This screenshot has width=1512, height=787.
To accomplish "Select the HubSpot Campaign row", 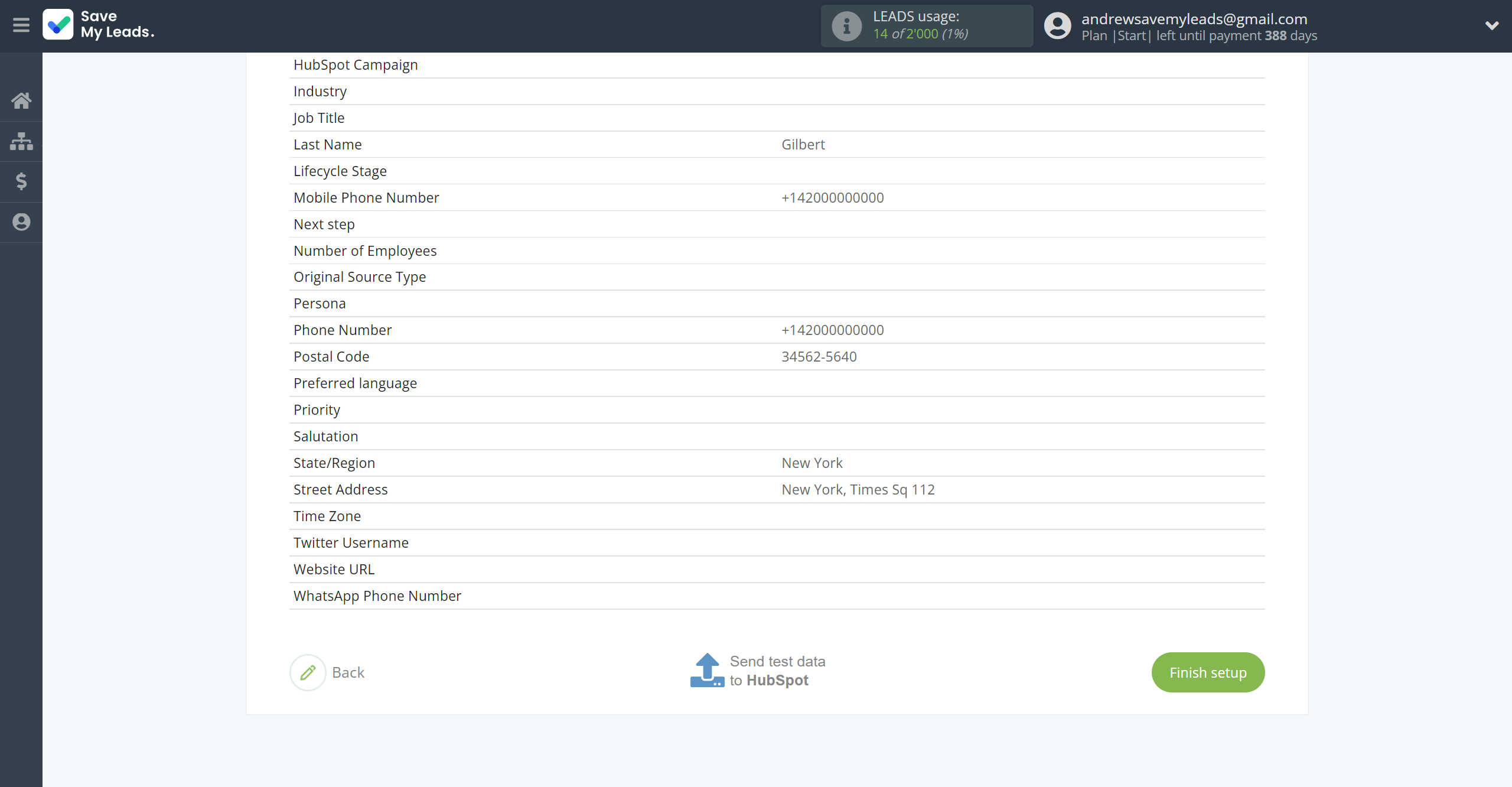I will [777, 65].
